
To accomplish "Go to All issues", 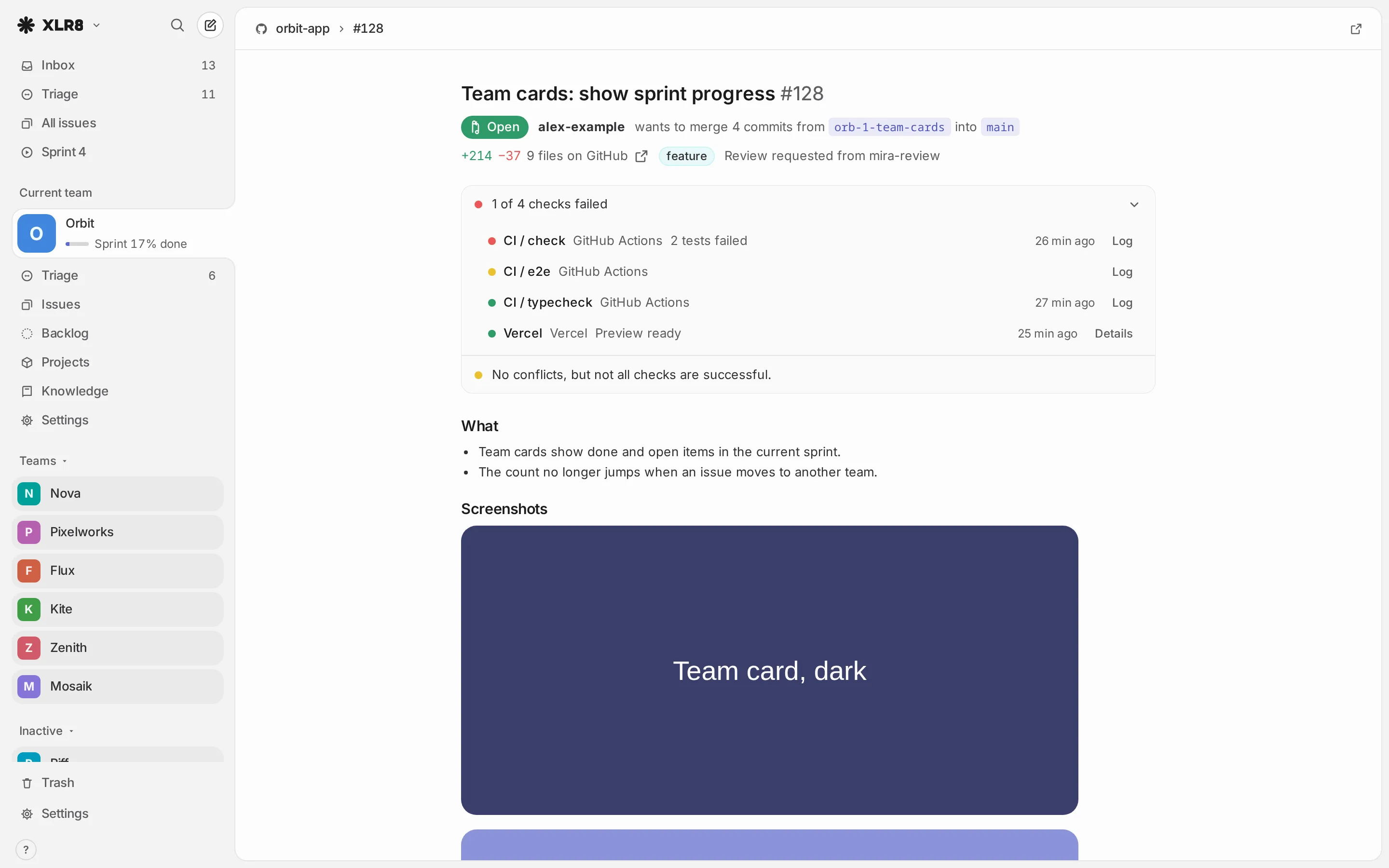I will click(118, 123).
